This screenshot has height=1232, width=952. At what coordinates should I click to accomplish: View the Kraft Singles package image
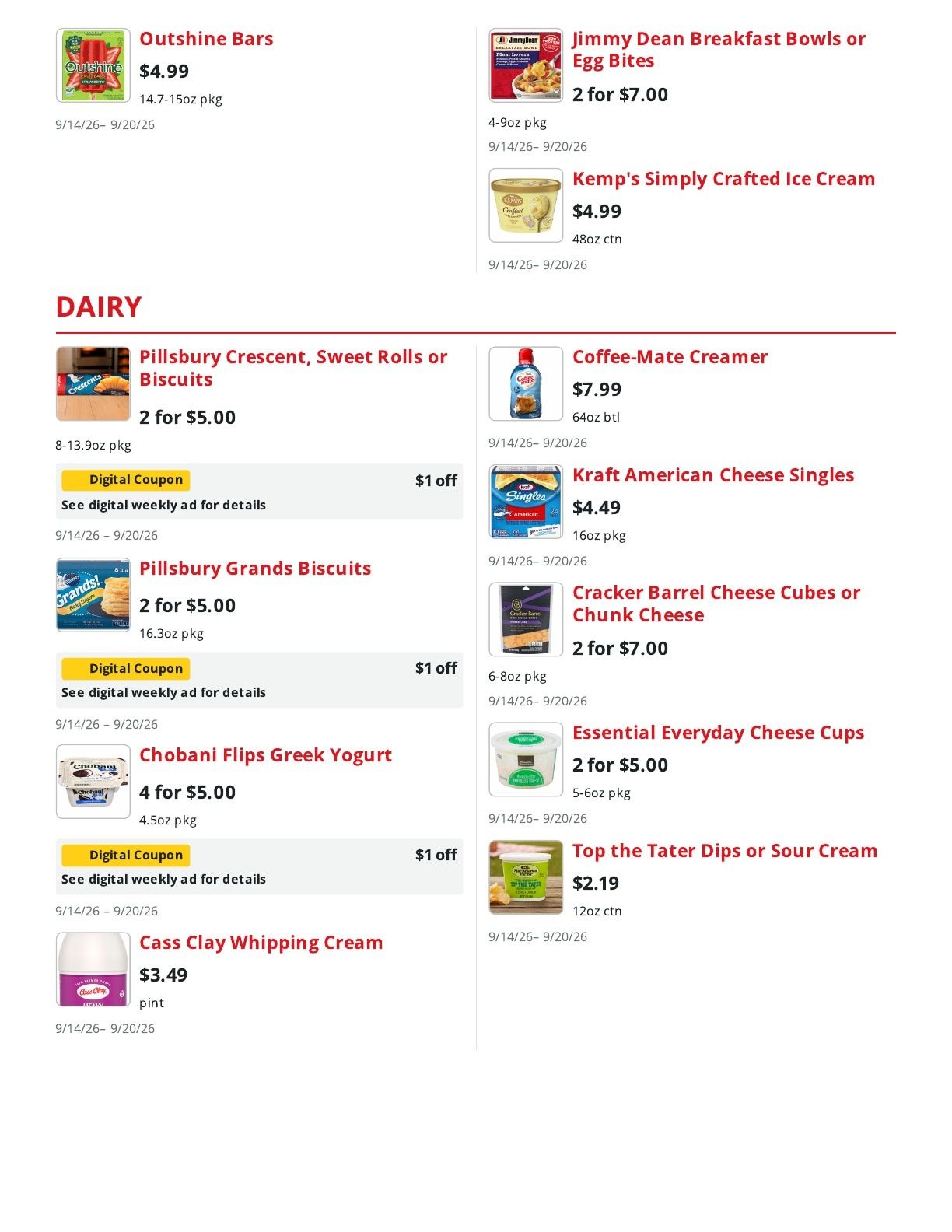click(526, 502)
